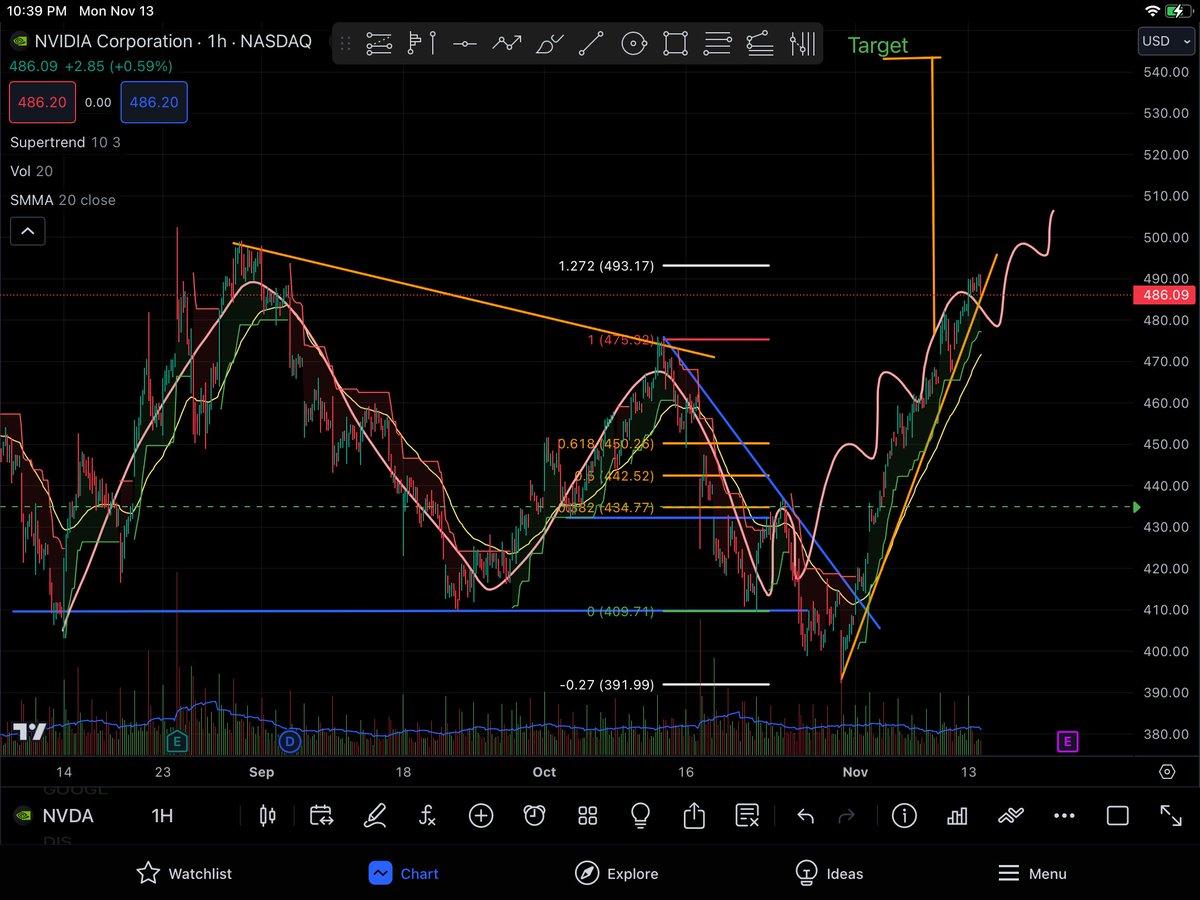Select the rectangle shape tool
The width and height of the screenshot is (1200, 900).
click(x=675, y=43)
